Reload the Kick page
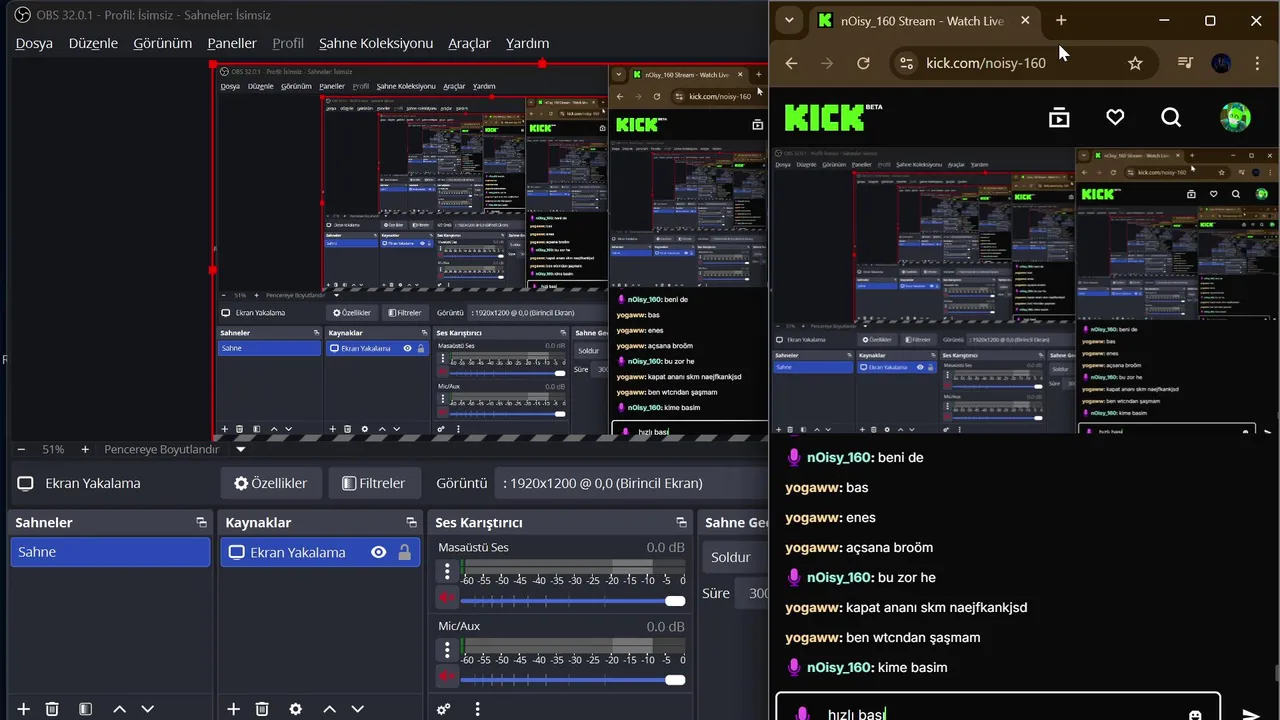 pyautogui.click(x=863, y=63)
